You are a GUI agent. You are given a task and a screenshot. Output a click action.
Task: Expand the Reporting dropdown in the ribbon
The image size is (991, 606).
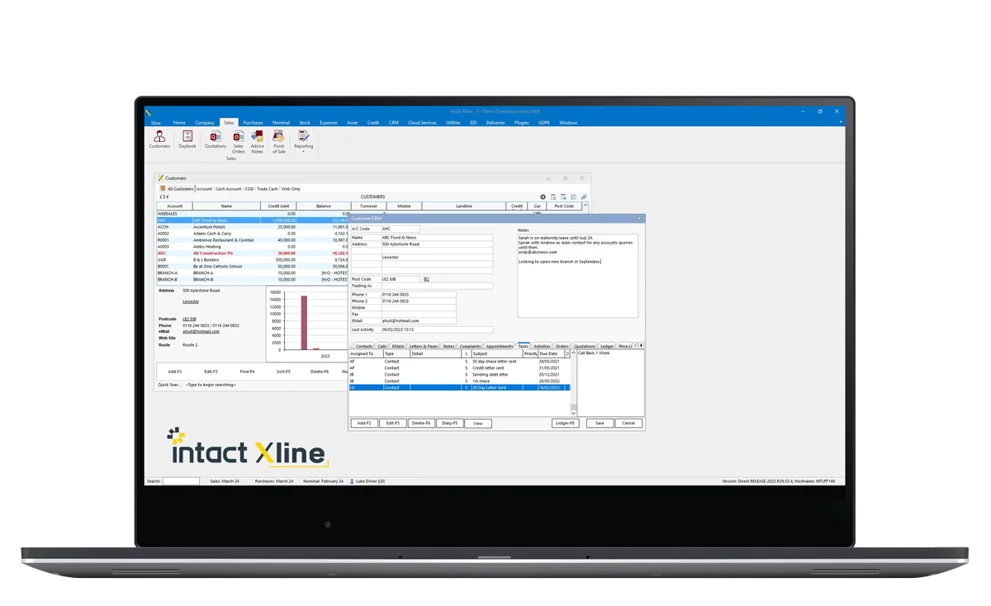click(303, 142)
